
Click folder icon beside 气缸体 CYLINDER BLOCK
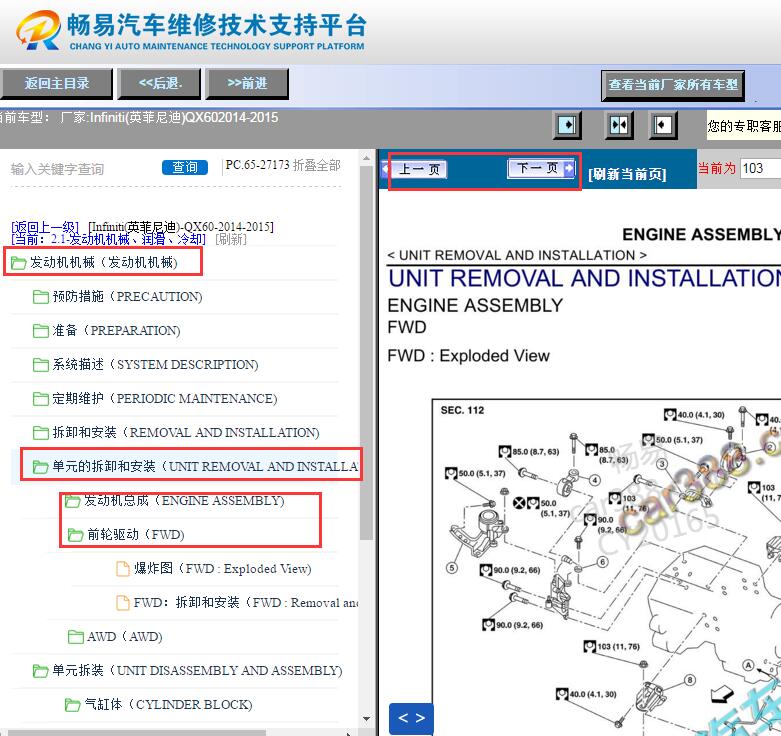(73, 705)
